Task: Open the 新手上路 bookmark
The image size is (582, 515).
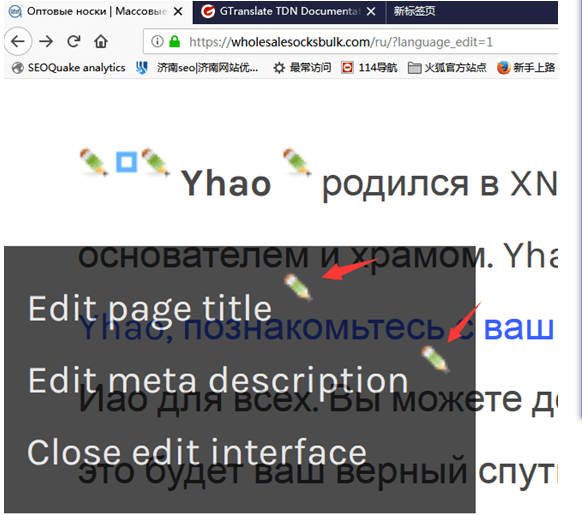Action: (x=526, y=68)
